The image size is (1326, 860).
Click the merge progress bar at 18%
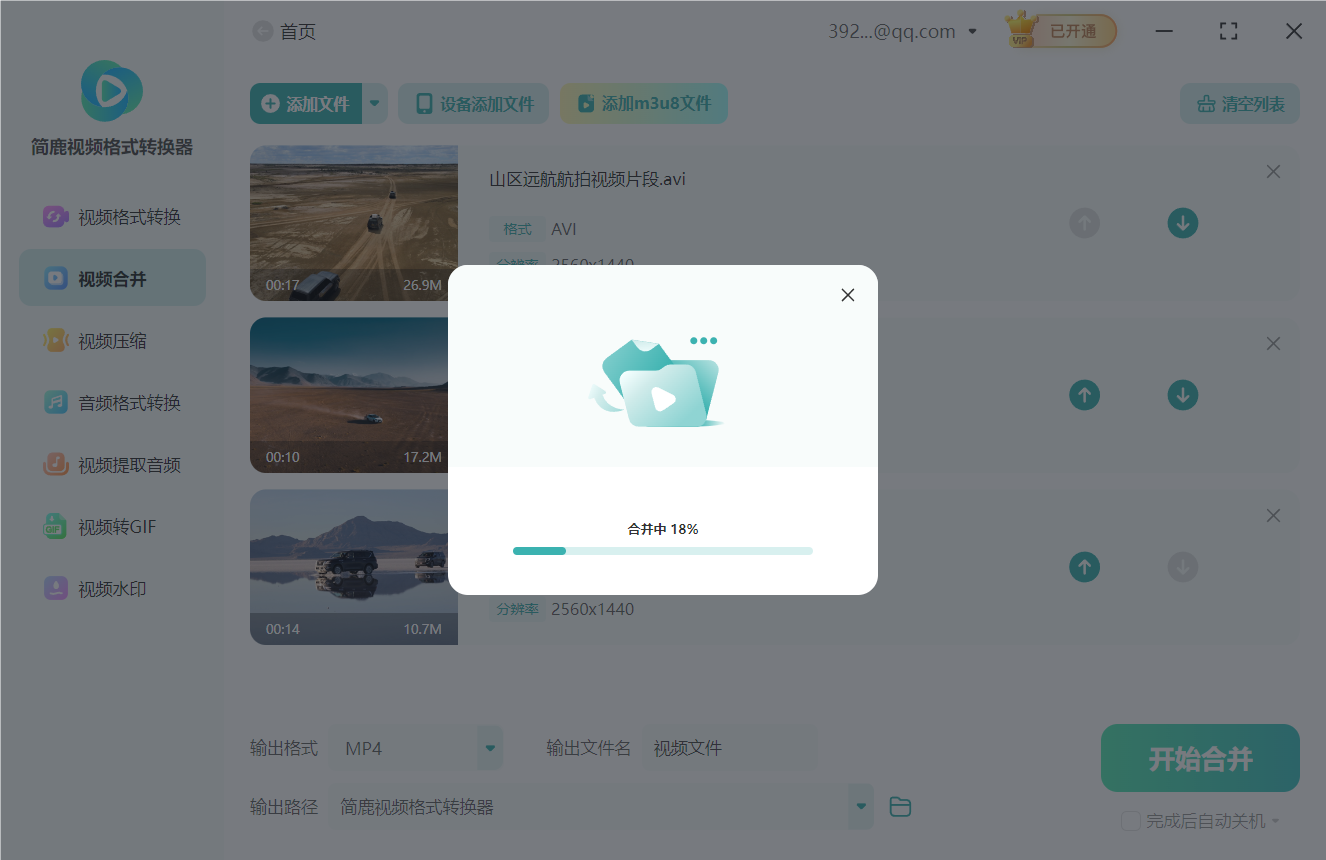(662, 550)
